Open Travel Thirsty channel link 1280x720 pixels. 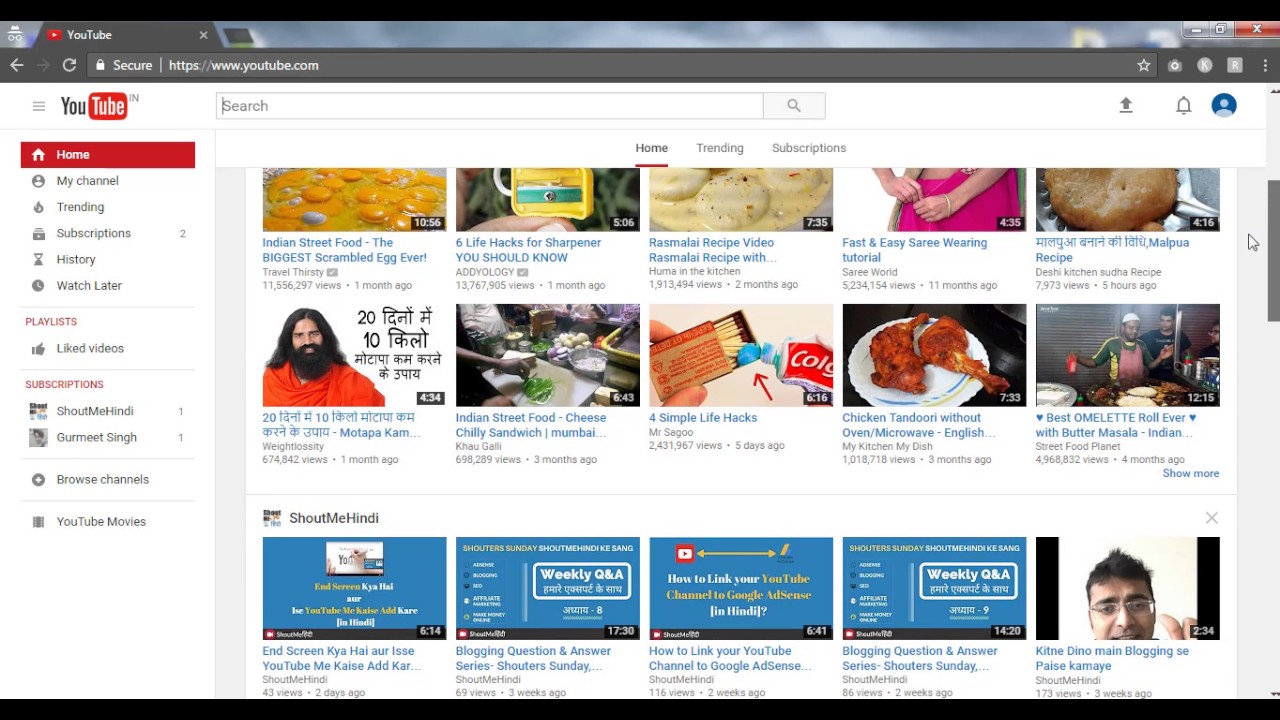pos(293,272)
